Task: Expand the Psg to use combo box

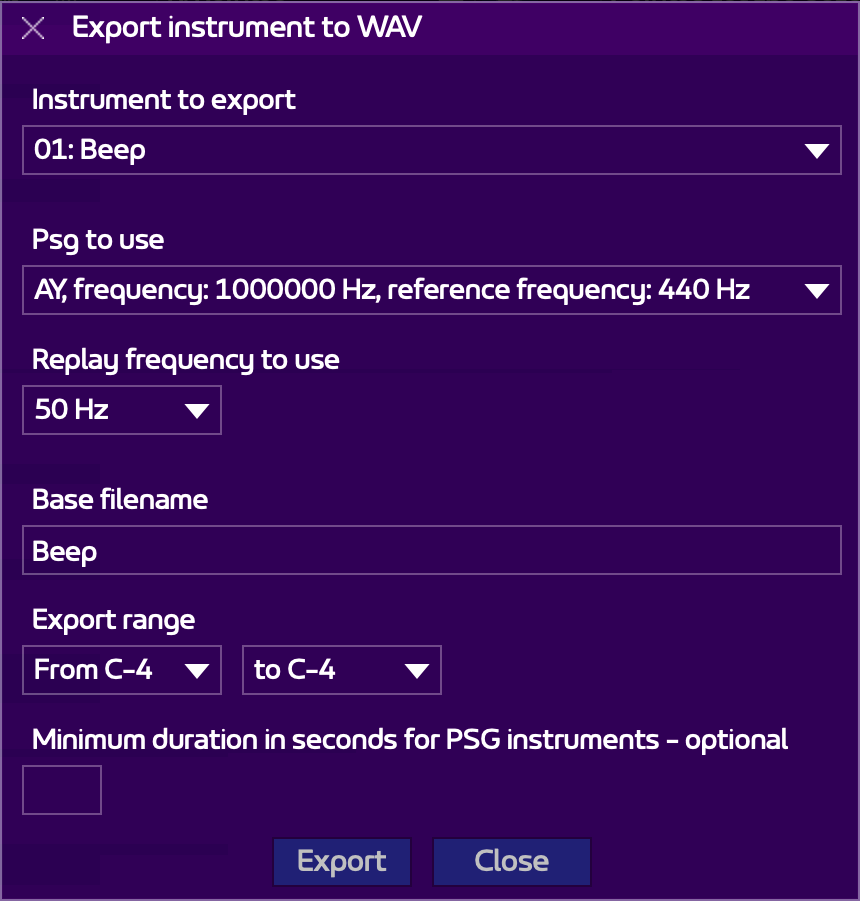Action: 430,291
